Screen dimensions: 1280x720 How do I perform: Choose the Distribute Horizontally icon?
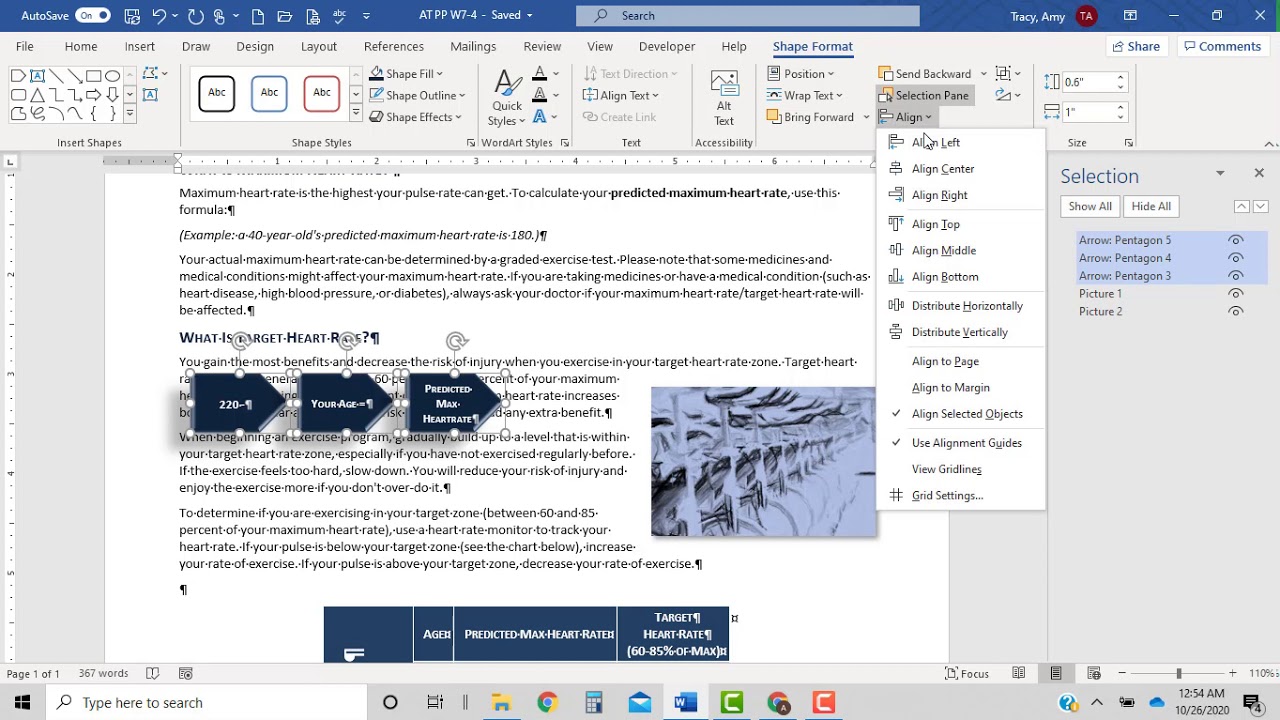click(895, 305)
